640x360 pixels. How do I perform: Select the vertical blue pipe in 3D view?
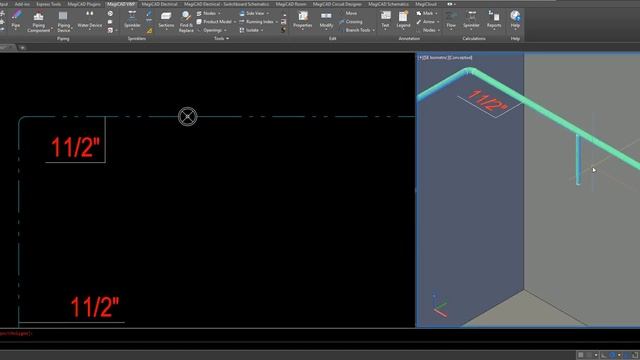(x=578, y=160)
